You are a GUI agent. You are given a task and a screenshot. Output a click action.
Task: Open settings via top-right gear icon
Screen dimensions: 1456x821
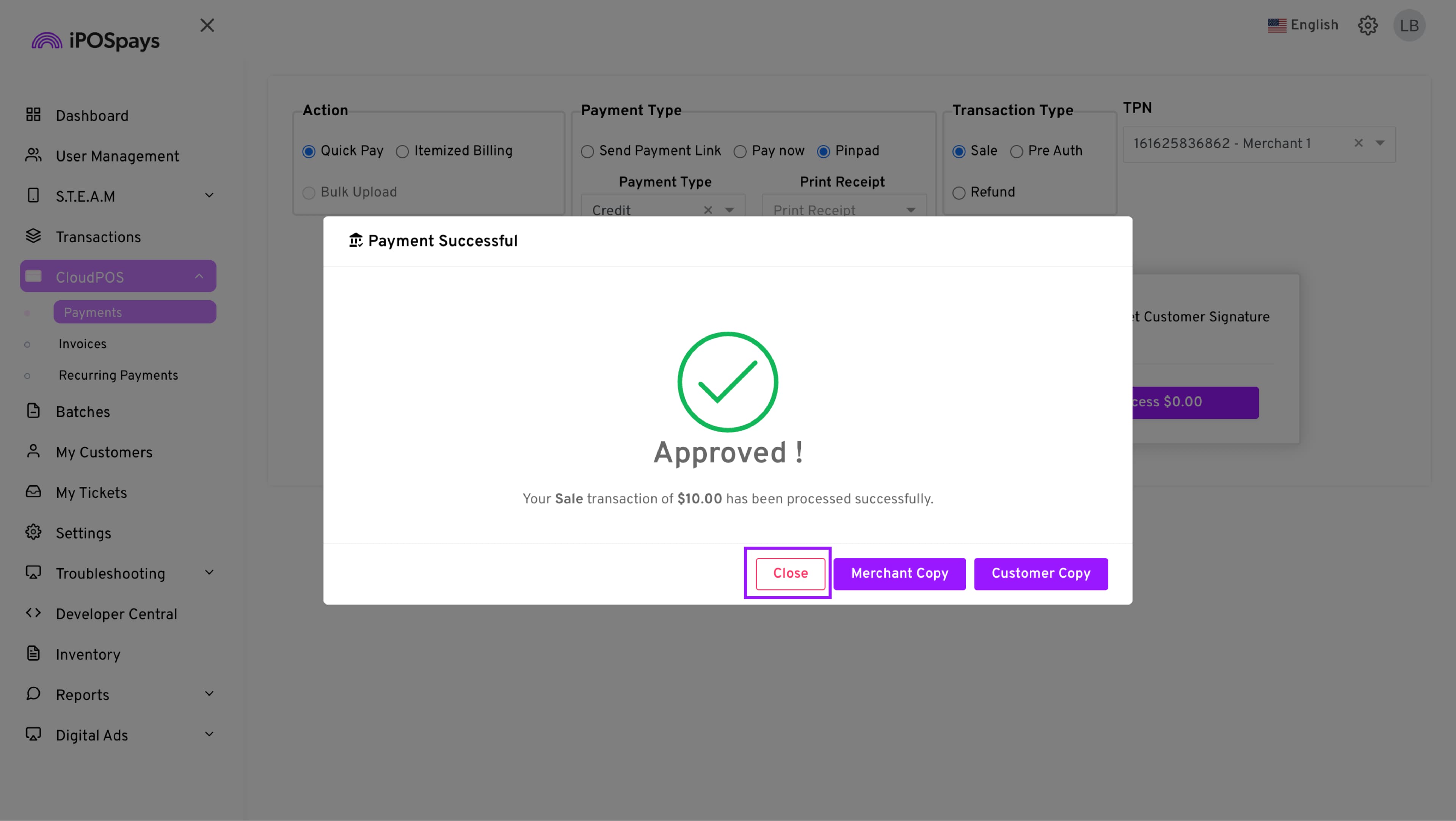click(1367, 25)
